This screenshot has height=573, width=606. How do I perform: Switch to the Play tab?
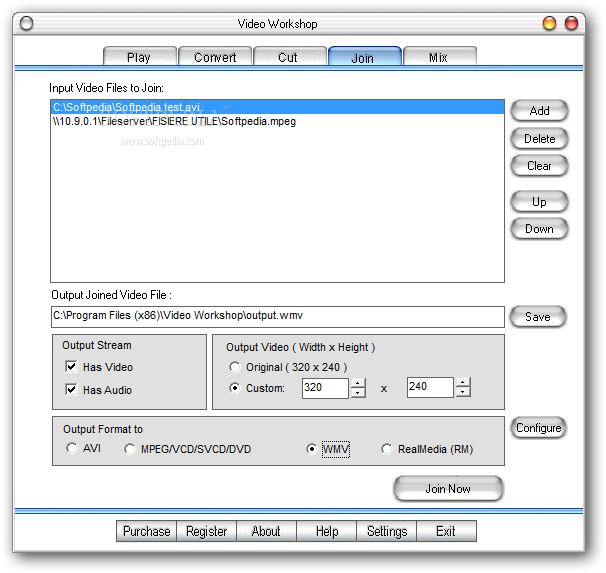[x=140, y=56]
